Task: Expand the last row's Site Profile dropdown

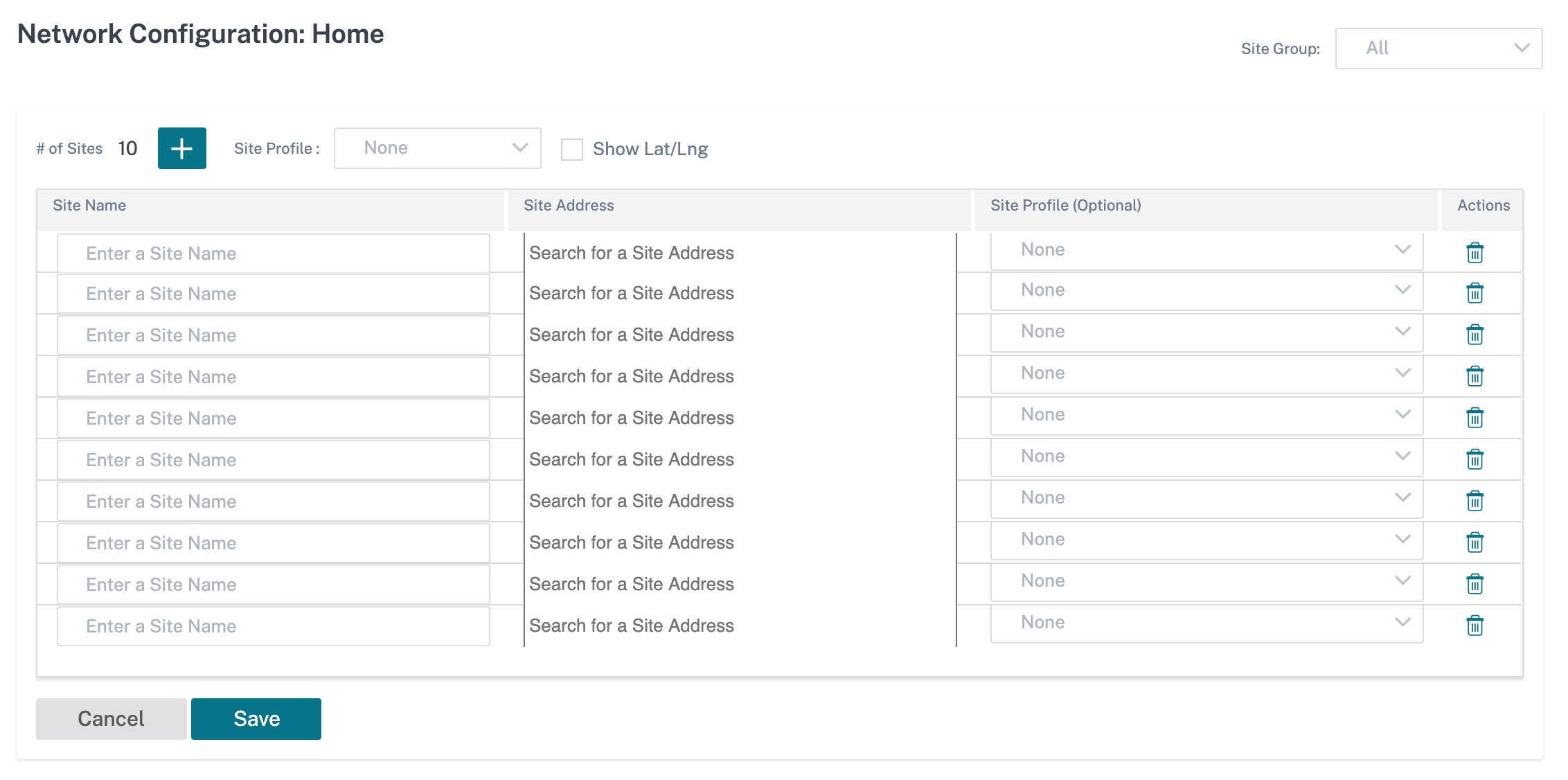Action: (1206, 623)
